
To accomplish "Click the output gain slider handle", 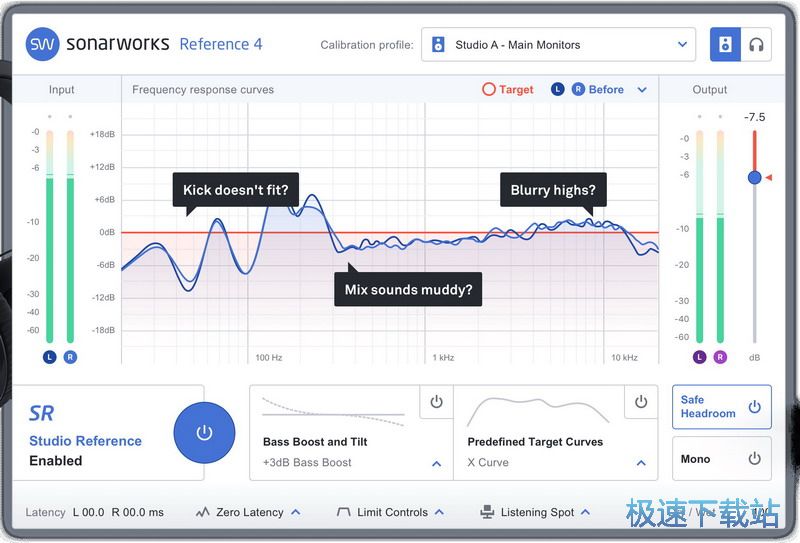I will click(754, 177).
